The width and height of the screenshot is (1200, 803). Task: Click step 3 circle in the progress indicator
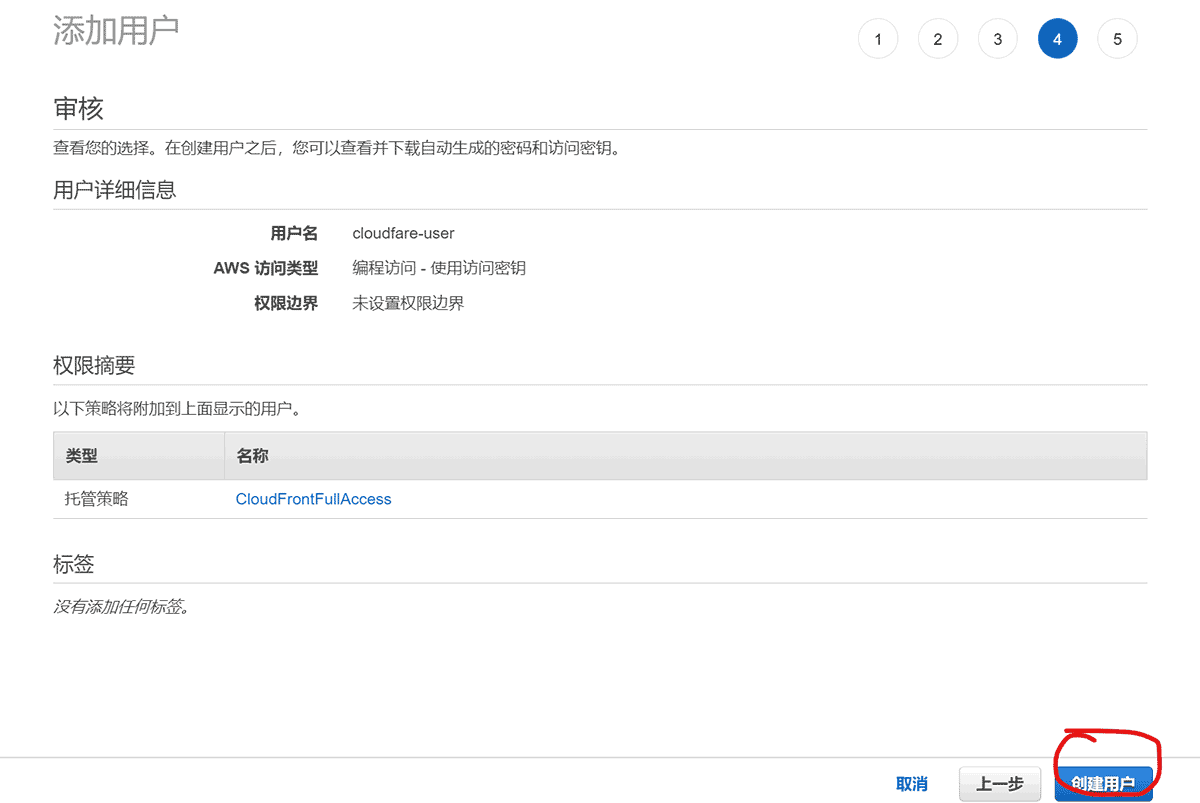tap(997, 38)
